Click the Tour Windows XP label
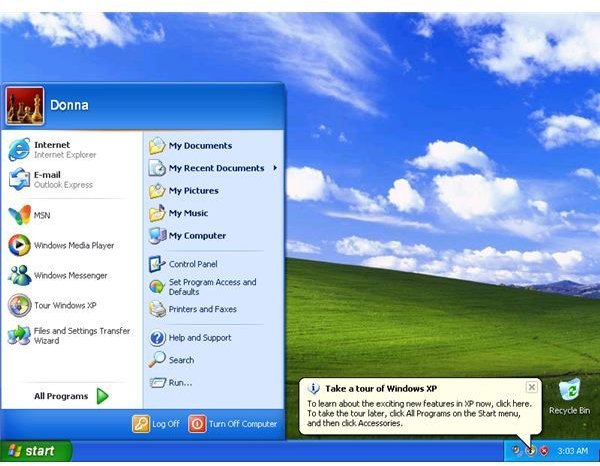This screenshot has height=466, width=600. click(x=65, y=305)
